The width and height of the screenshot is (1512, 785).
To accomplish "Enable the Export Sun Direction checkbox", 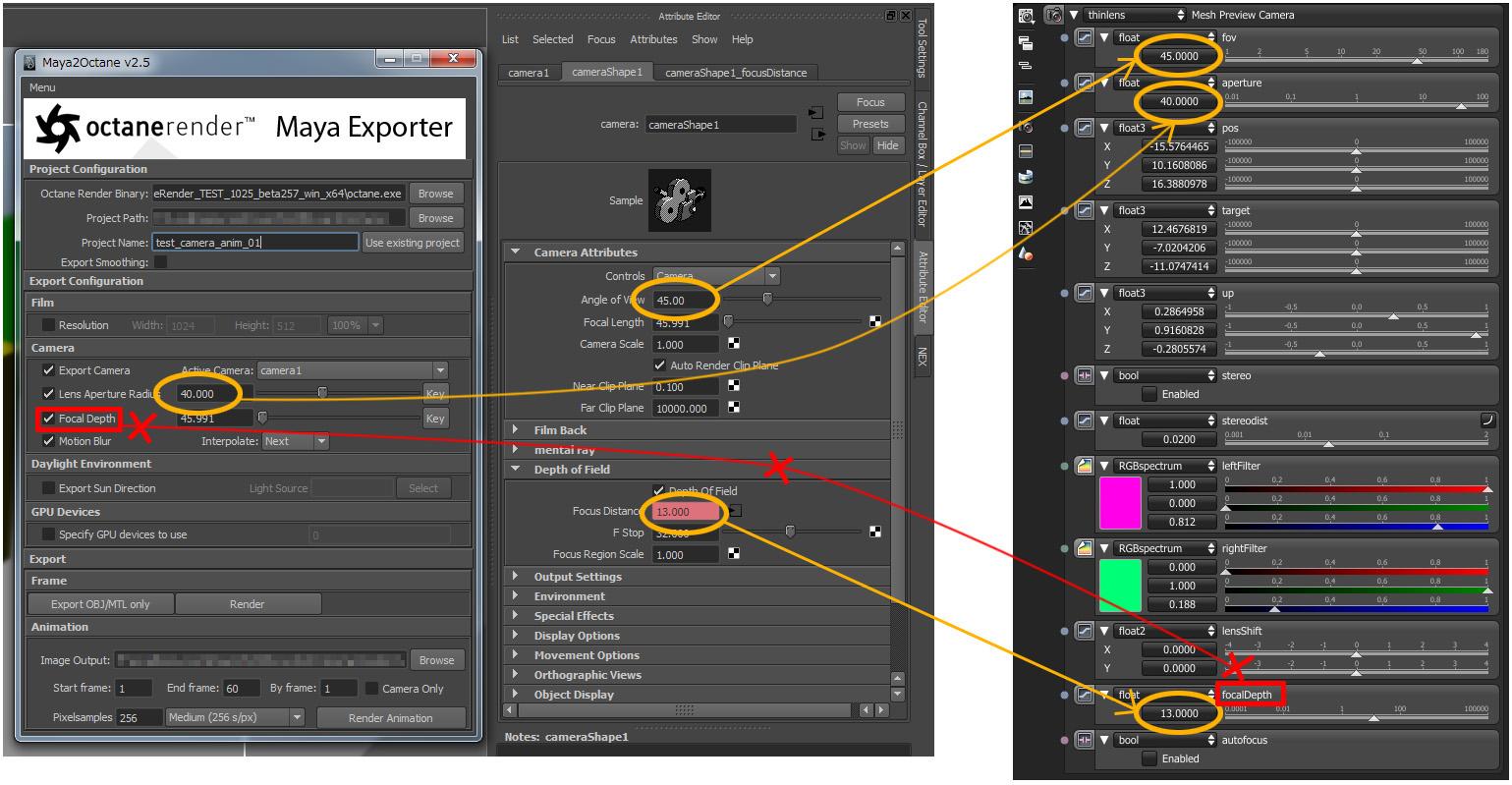I will click(48, 488).
